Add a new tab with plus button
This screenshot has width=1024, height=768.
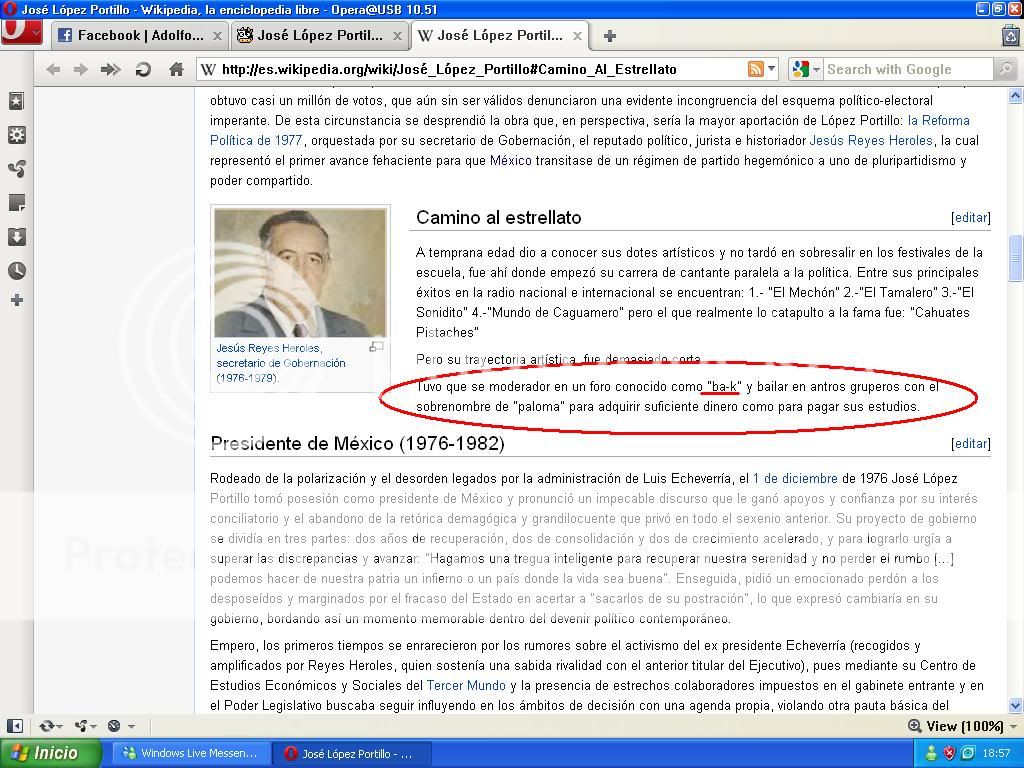[609, 36]
